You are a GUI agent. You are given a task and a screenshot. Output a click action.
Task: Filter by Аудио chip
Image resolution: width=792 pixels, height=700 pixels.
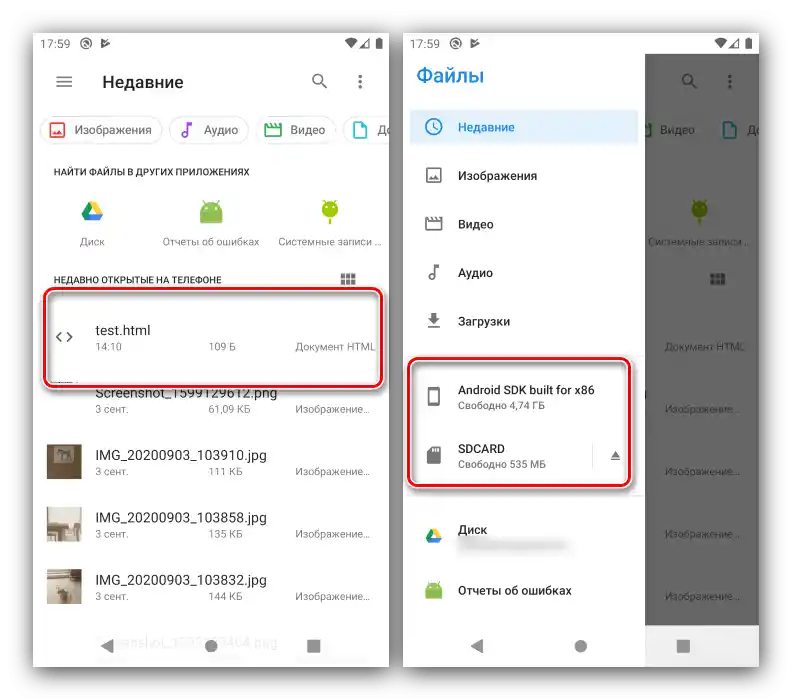209,130
